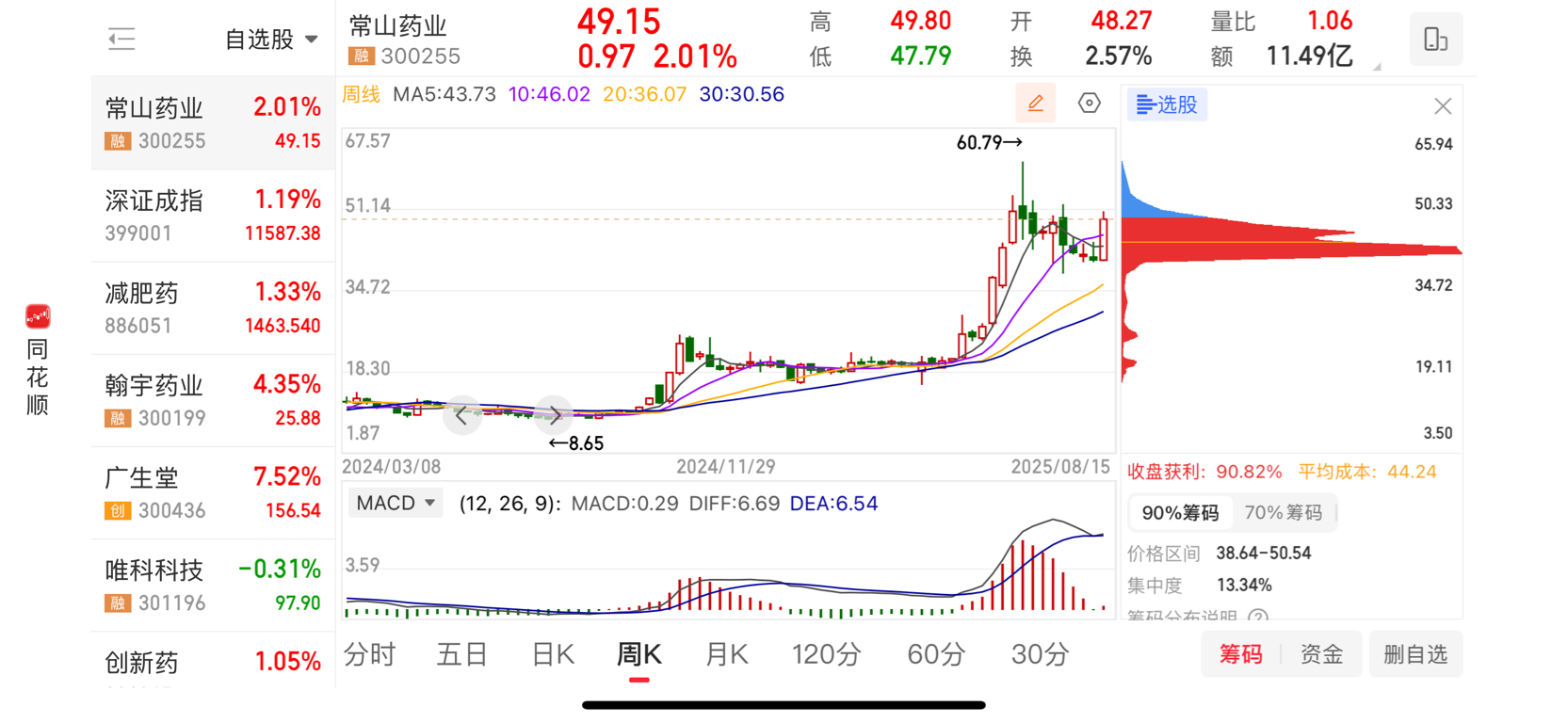The width and height of the screenshot is (1568, 723).
Task: Tap the 同花顺 app logo
Action: tap(38, 316)
